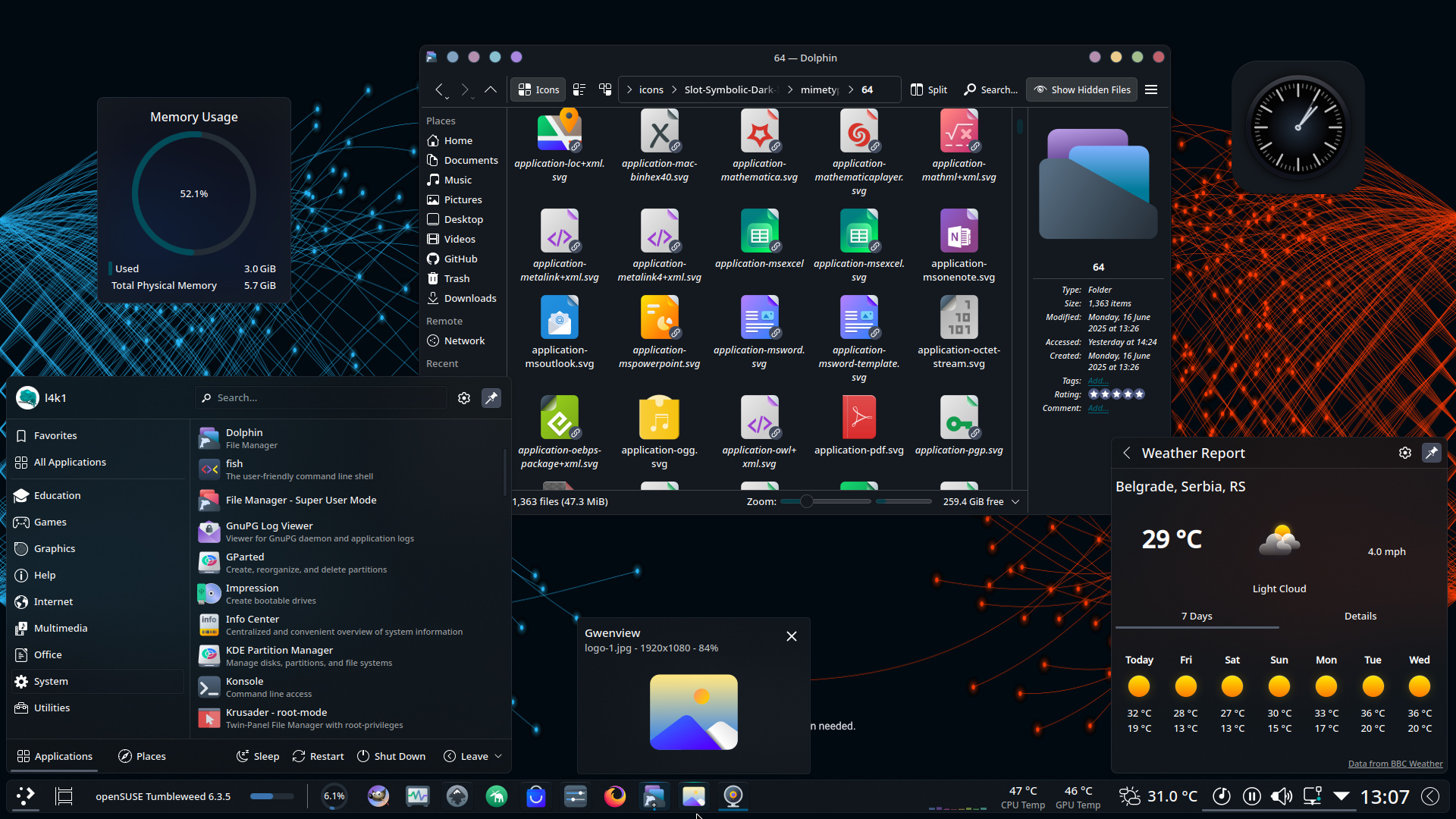The height and width of the screenshot is (819, 1456).
Task: Adjust the Dolphin zoom slider
Action: coord(806,501)
